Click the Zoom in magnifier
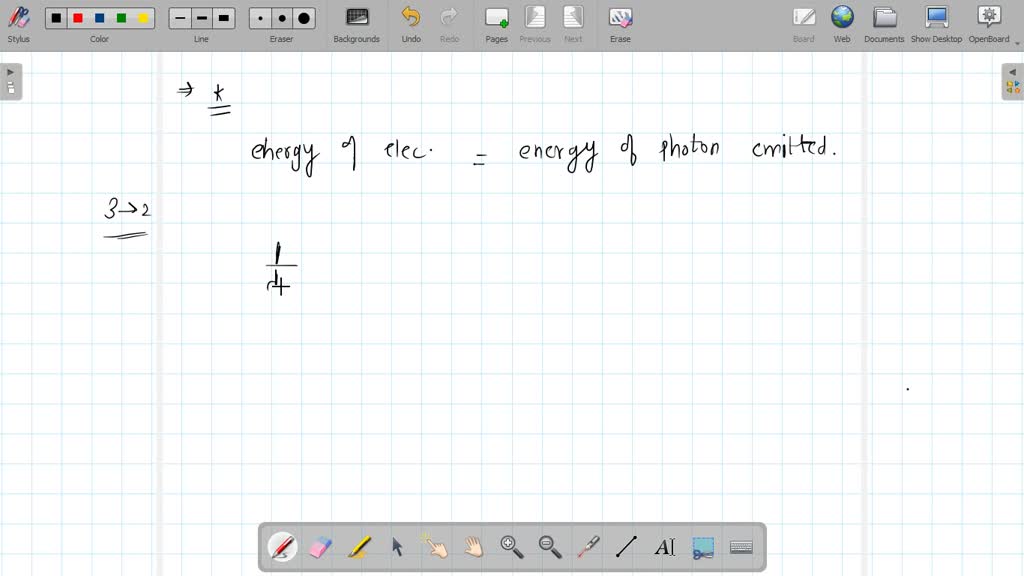 [512, 547]
